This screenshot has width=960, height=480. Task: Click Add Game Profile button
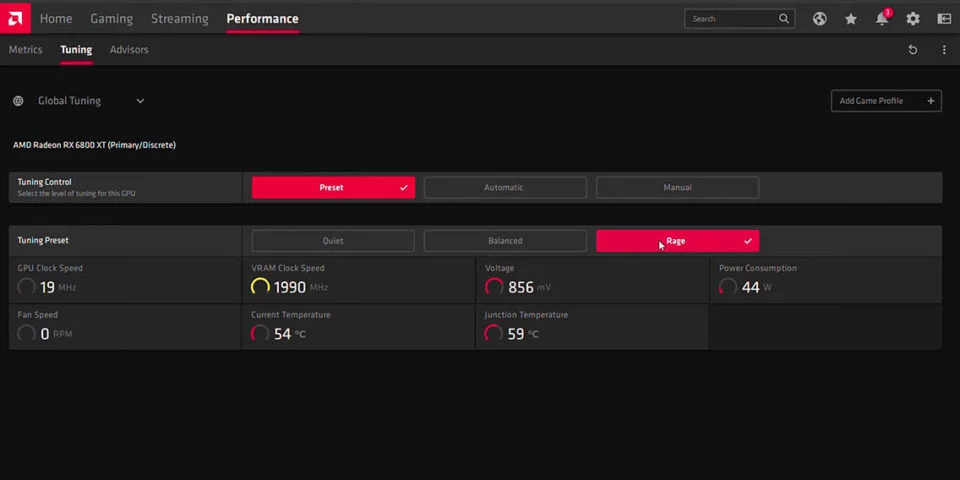coord(886,101)
